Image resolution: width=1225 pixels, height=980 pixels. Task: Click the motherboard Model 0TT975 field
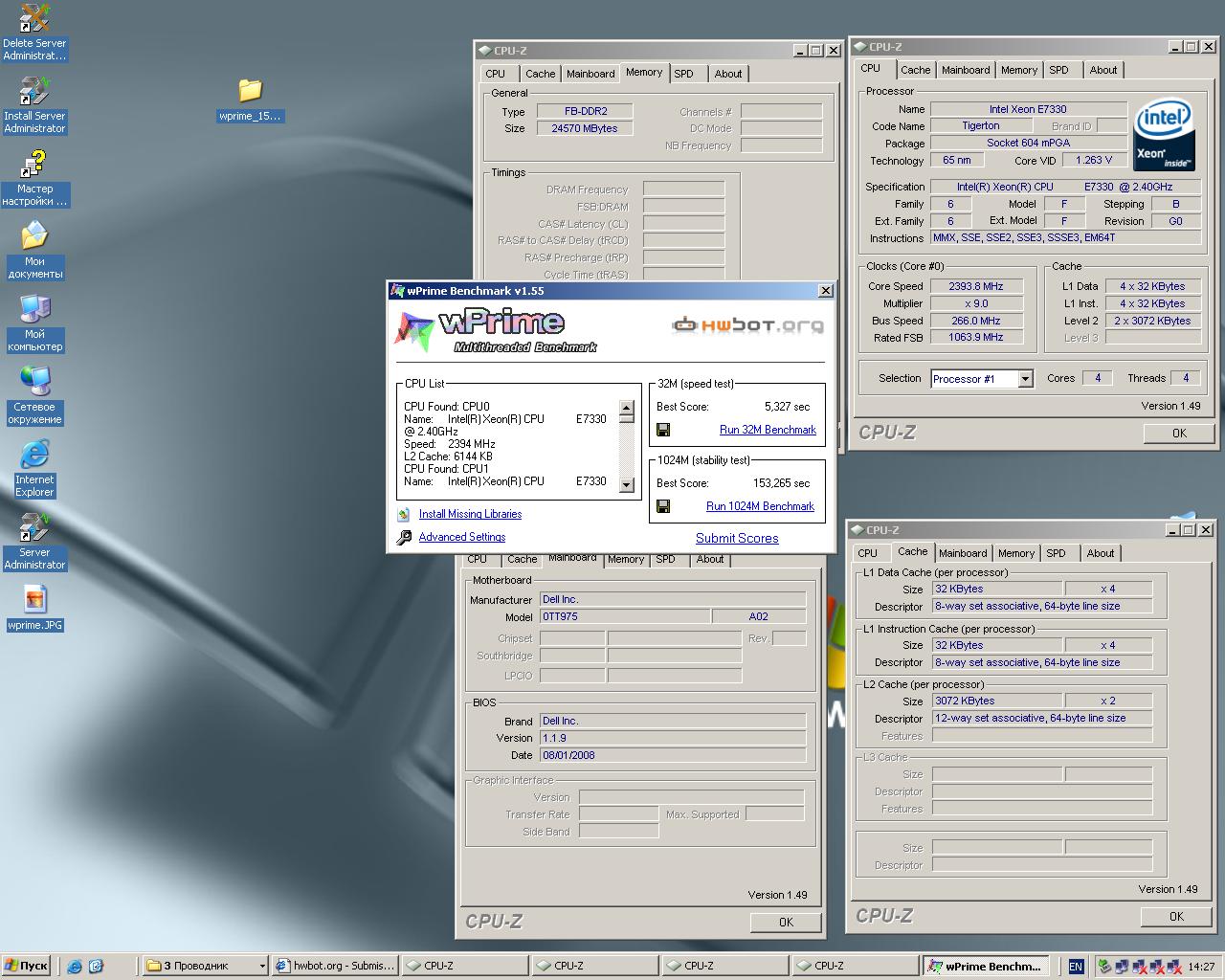coord(625,617)
